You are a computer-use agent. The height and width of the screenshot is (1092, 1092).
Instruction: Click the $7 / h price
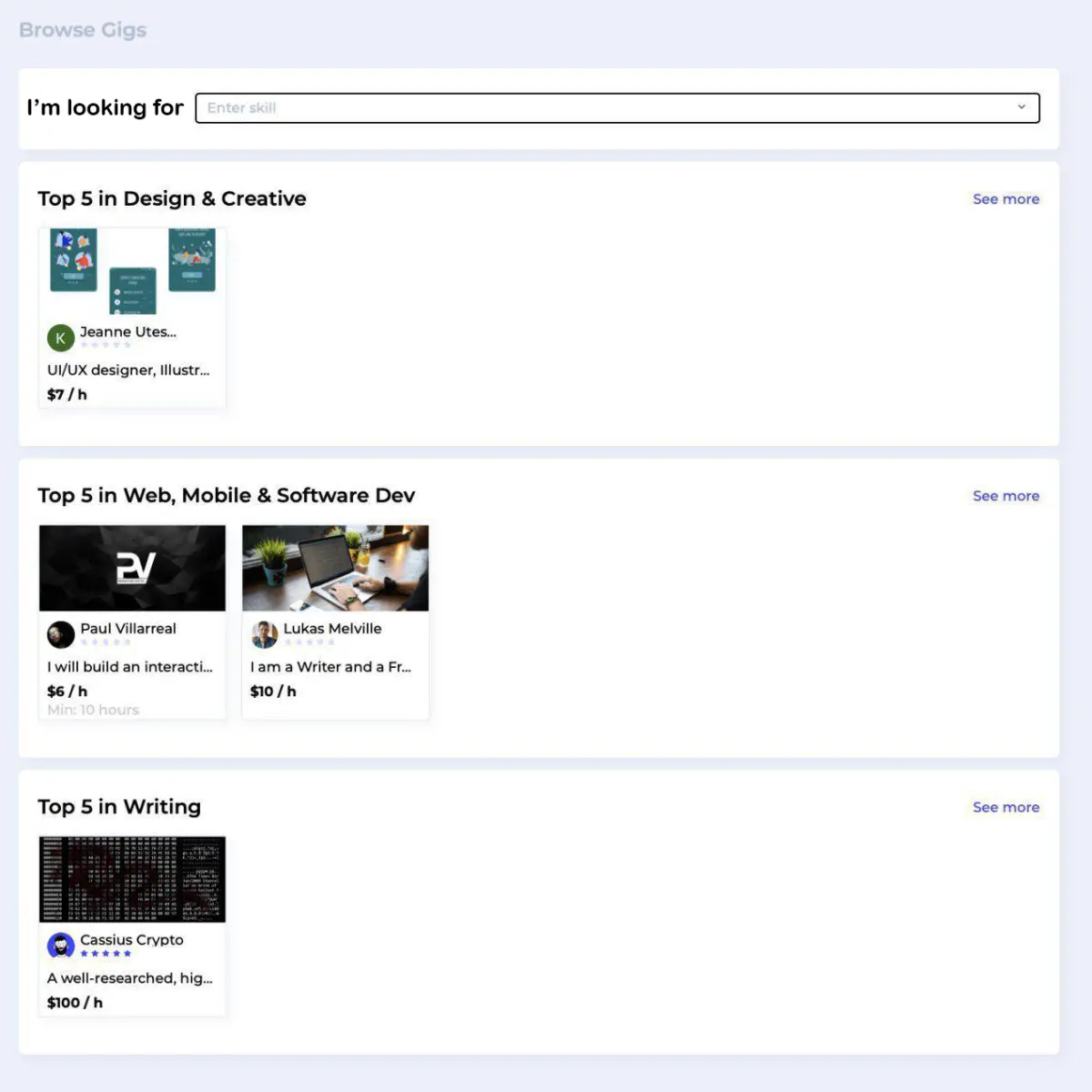pos(67,395)
